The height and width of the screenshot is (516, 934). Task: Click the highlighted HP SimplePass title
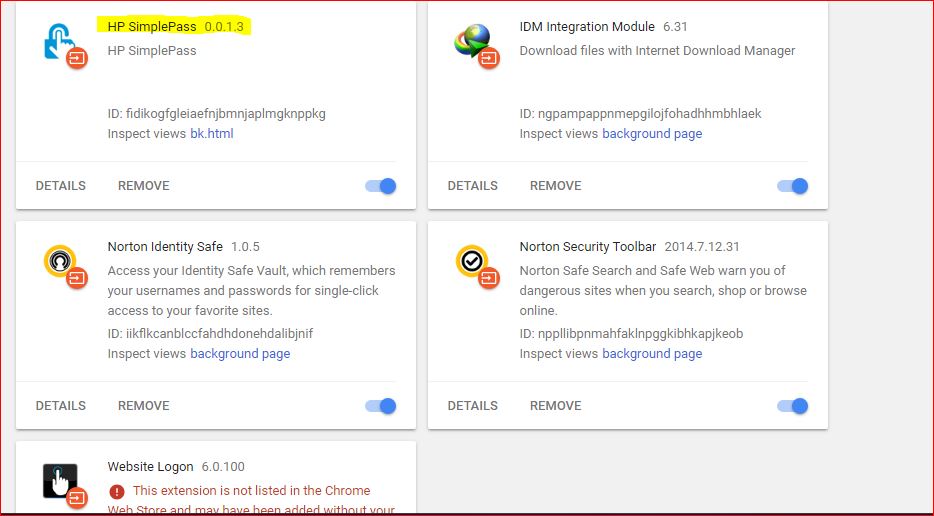point(152,27)
